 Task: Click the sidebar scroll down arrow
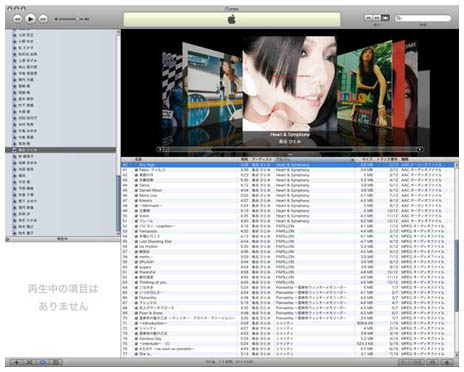click(118, 234)
